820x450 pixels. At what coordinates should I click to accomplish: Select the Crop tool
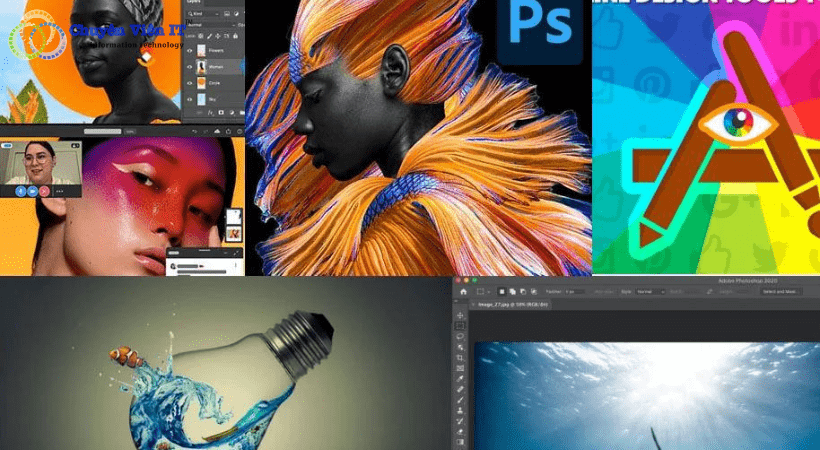point(460,358)
